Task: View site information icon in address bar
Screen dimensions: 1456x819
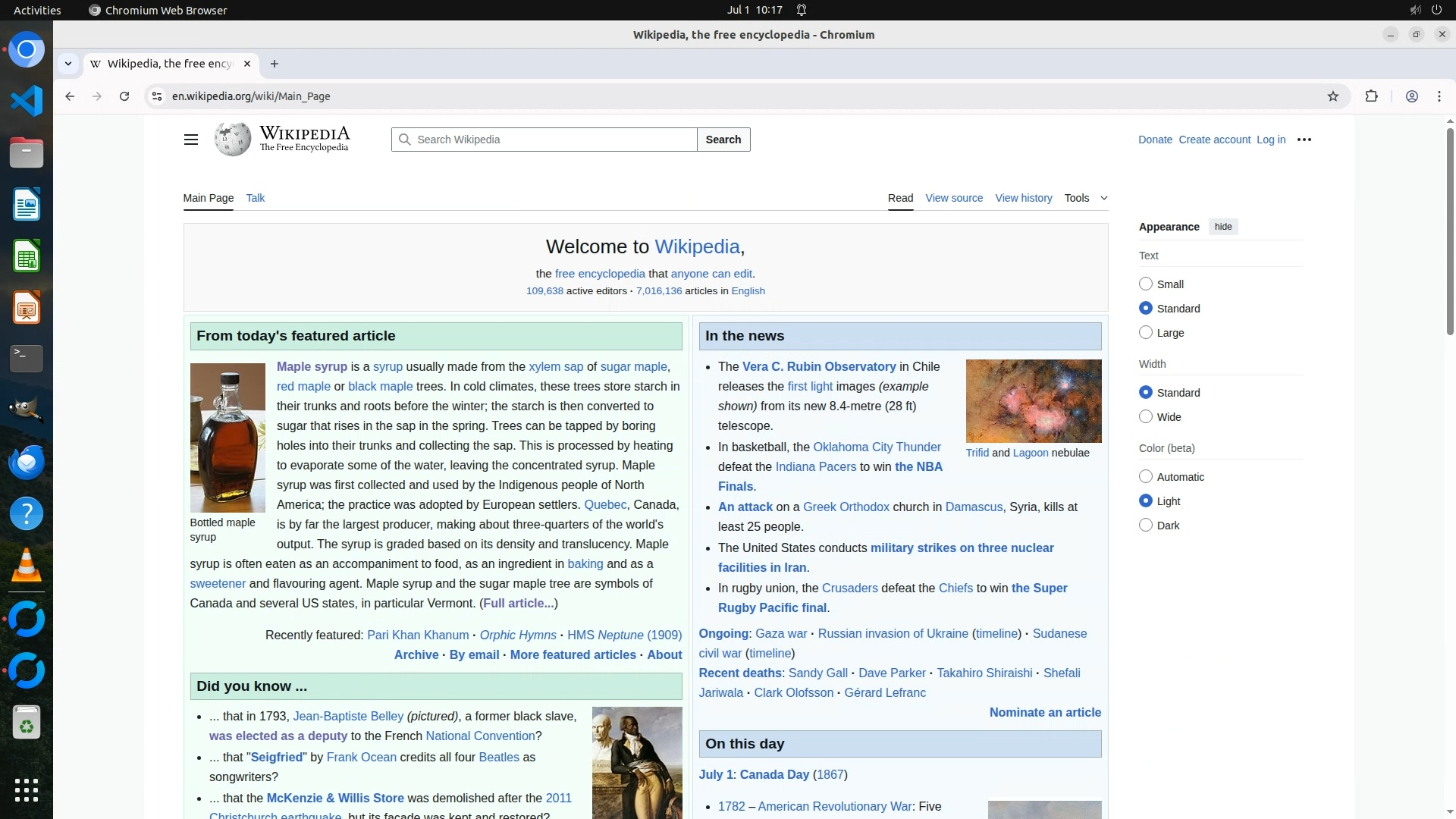Action: pos(157,96)
